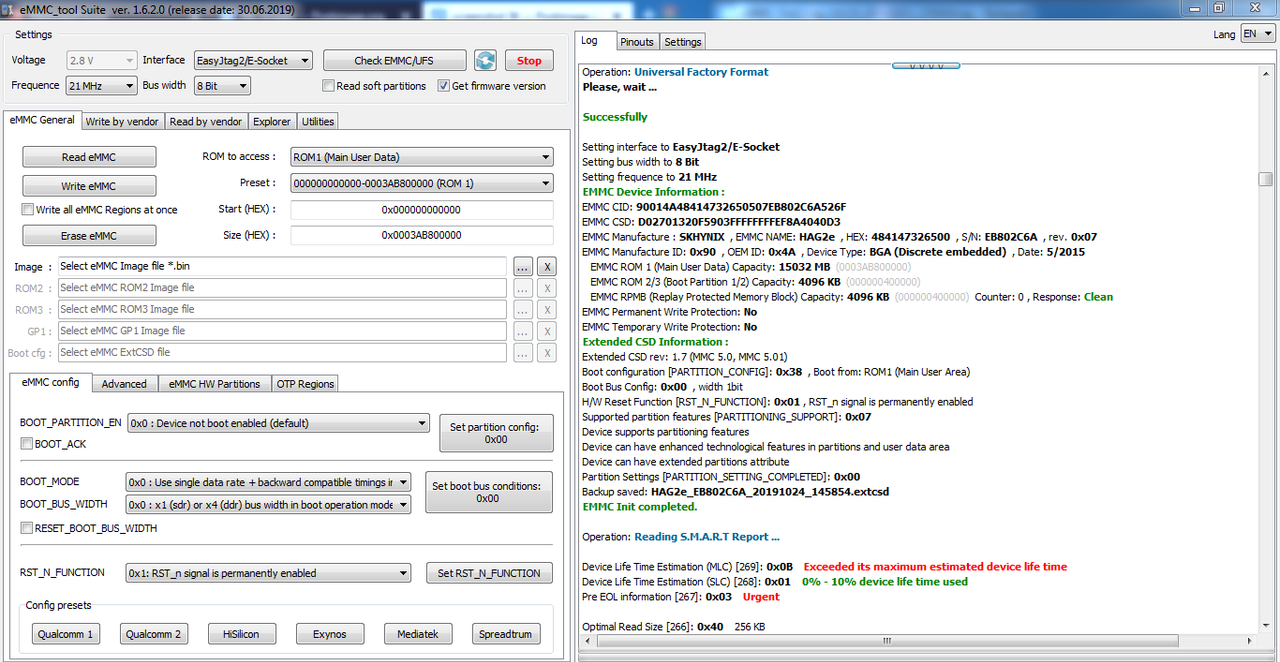Click Set boot bus conditions button

(x=487, y=492)
